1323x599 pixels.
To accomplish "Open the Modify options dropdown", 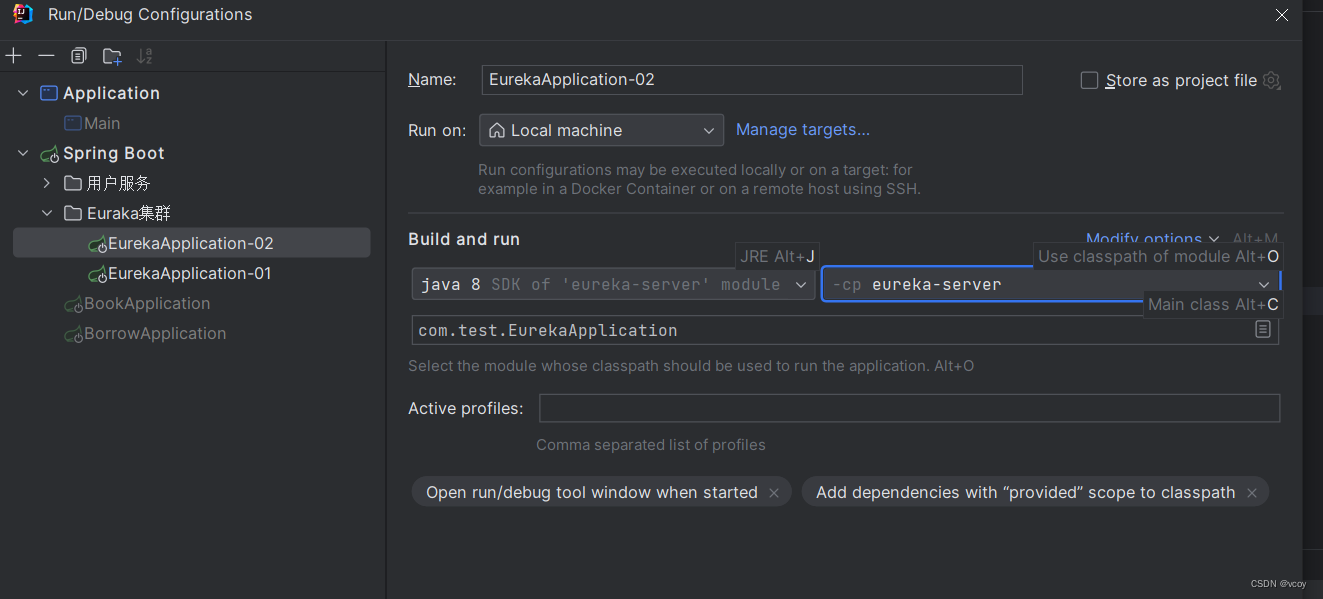I will coord(1152,239).
